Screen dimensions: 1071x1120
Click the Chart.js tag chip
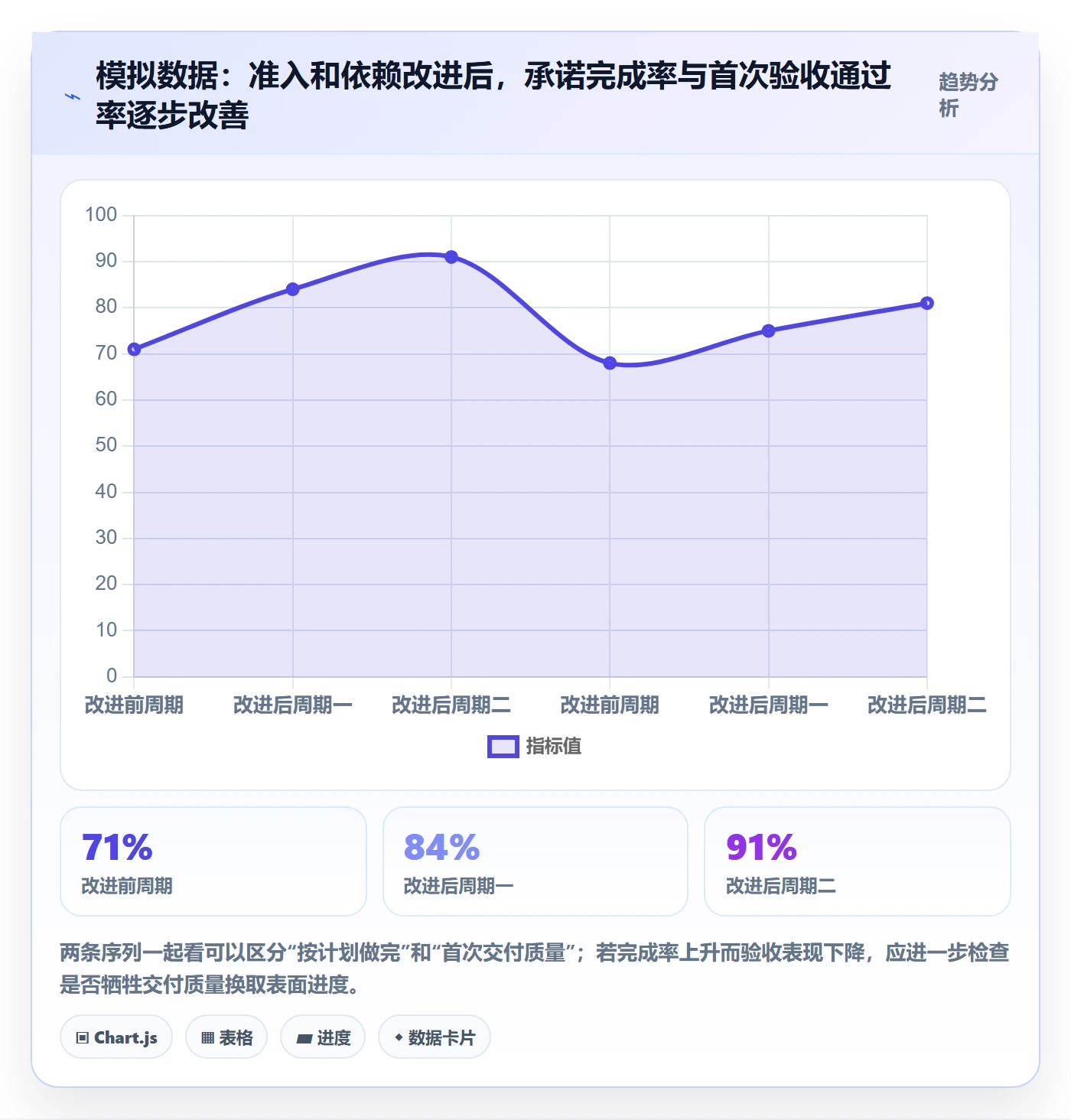(116, 1037)
